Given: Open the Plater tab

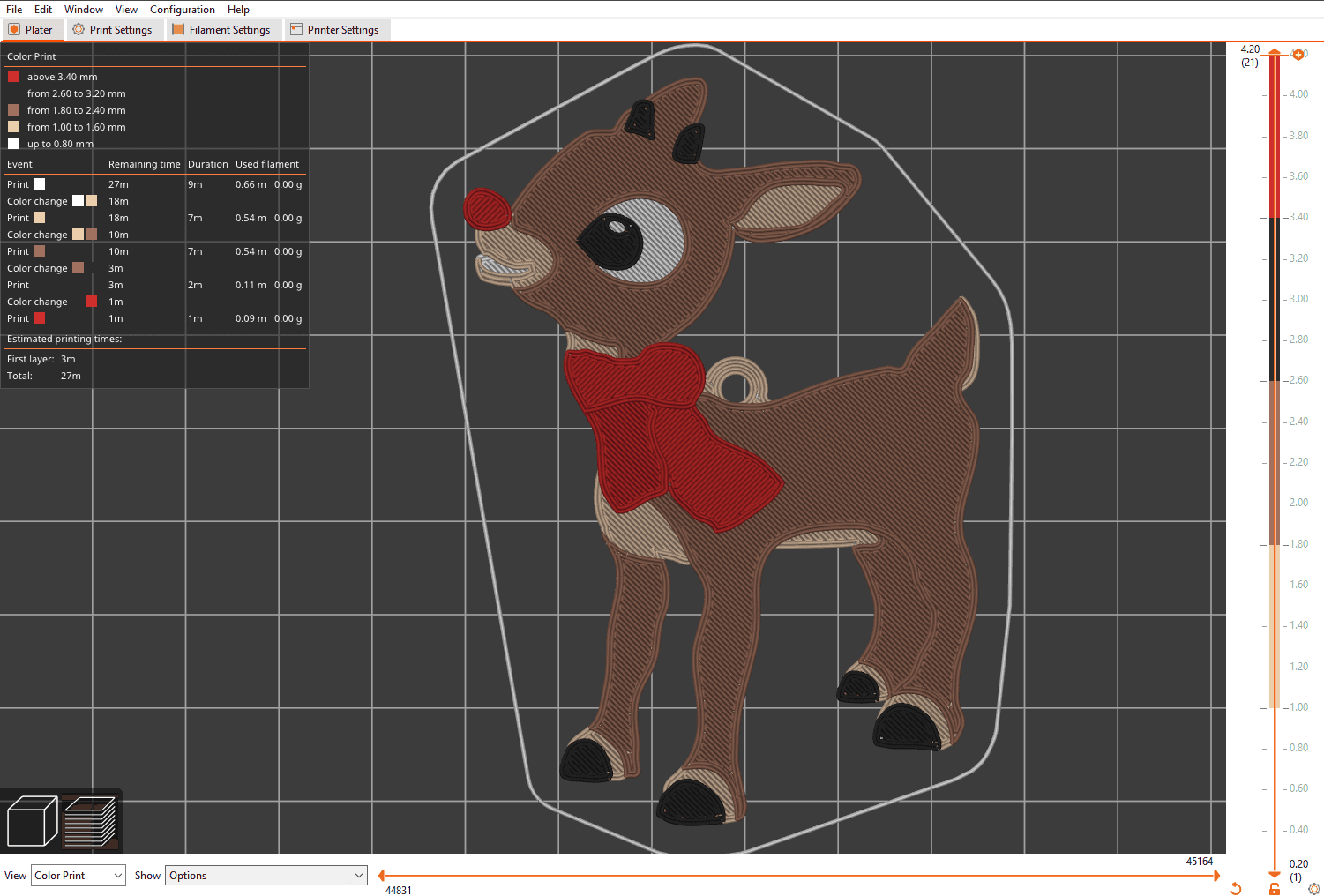Looking at the screenshot, I should click(31, 29).
